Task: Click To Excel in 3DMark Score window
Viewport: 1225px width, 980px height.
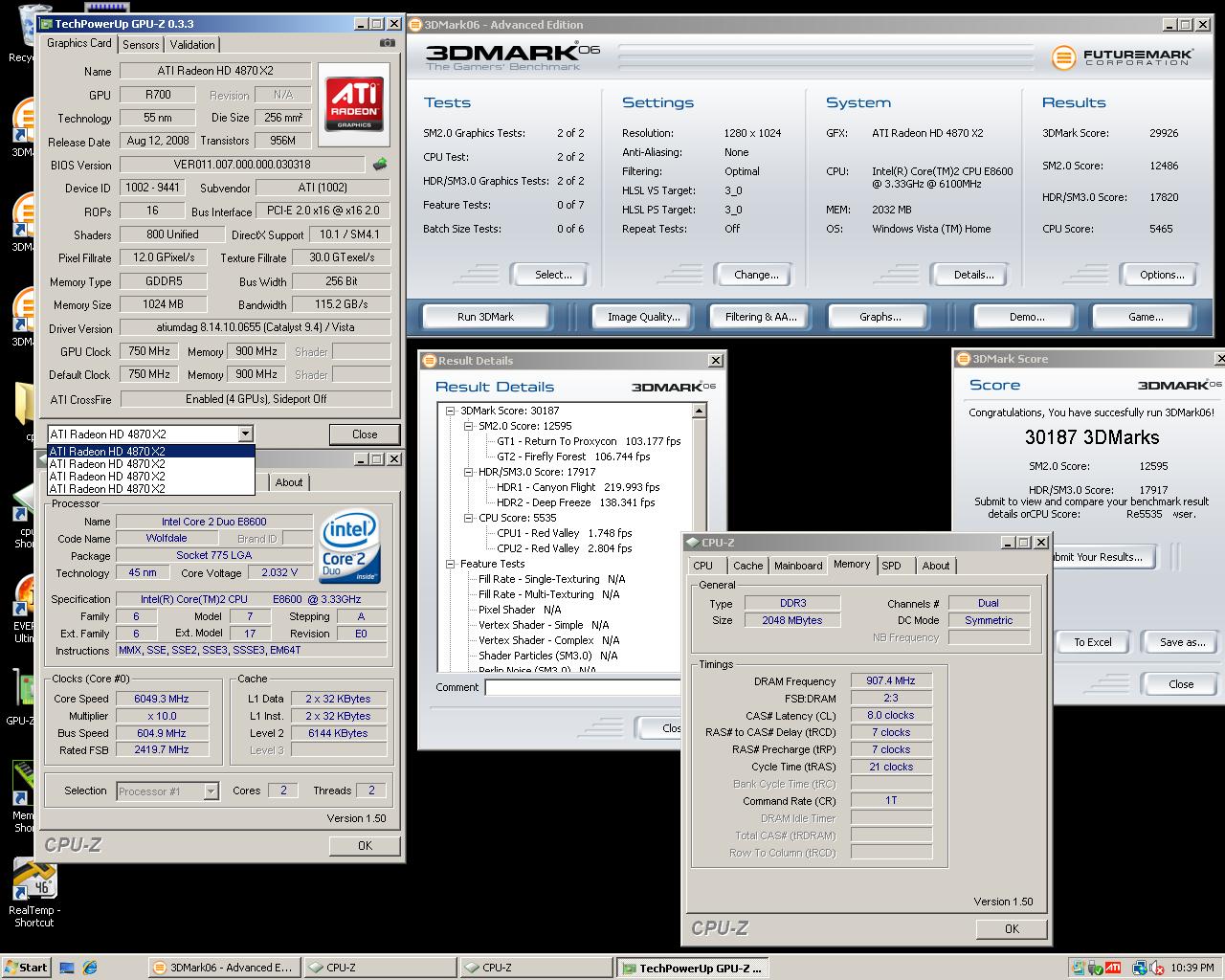Action: (1092, 642)
